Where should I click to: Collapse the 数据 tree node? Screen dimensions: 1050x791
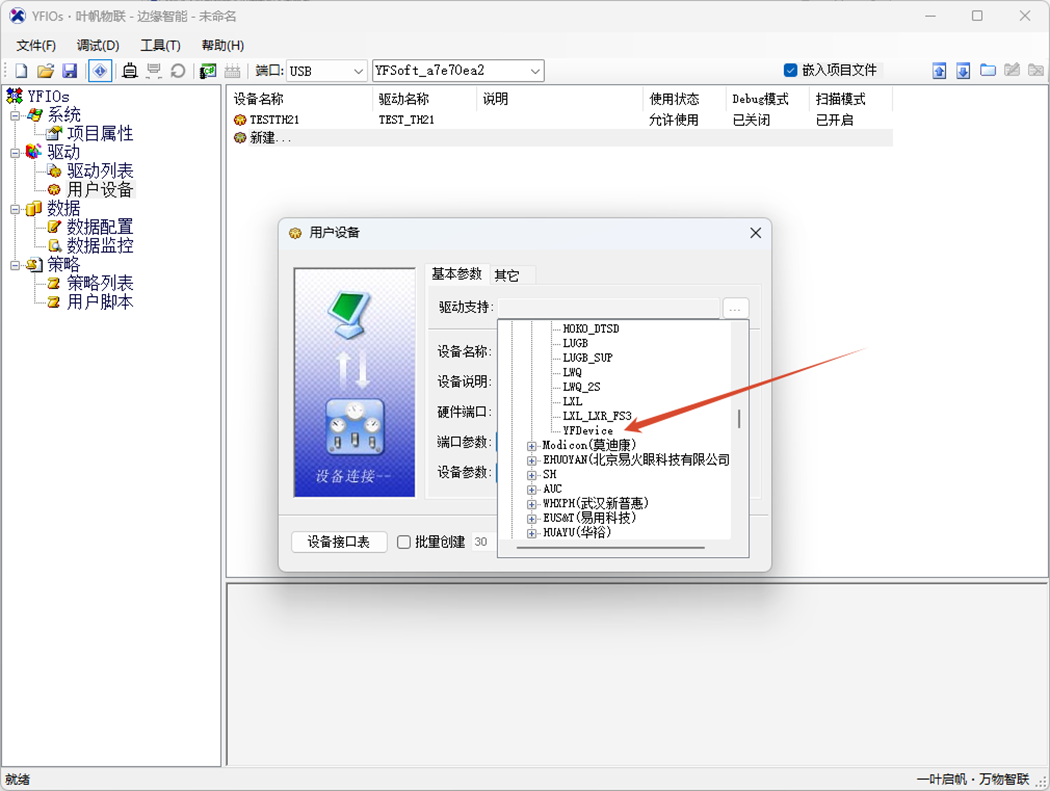tap(15, 210)
